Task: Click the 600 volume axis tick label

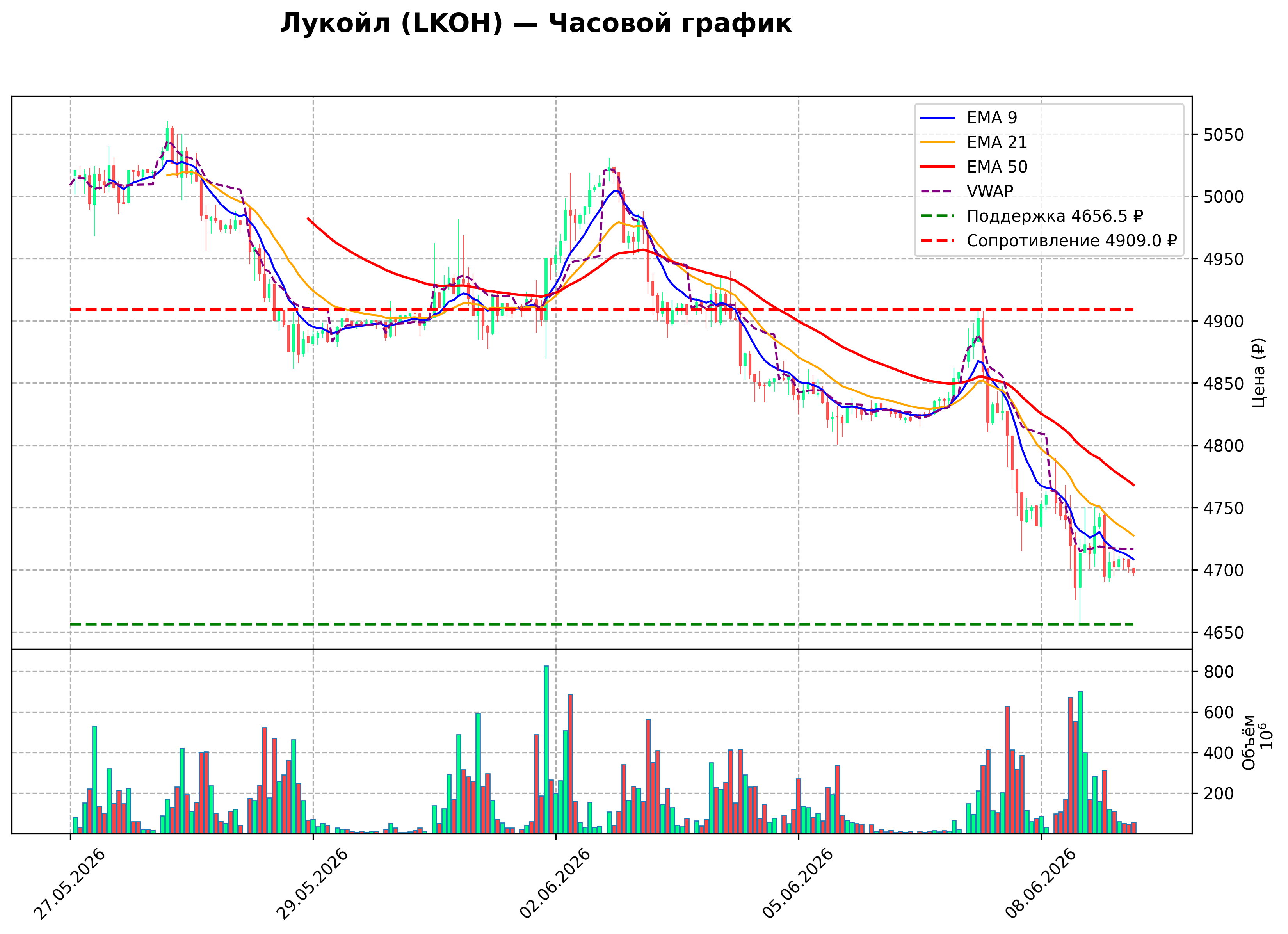Action: point(1219,713)
